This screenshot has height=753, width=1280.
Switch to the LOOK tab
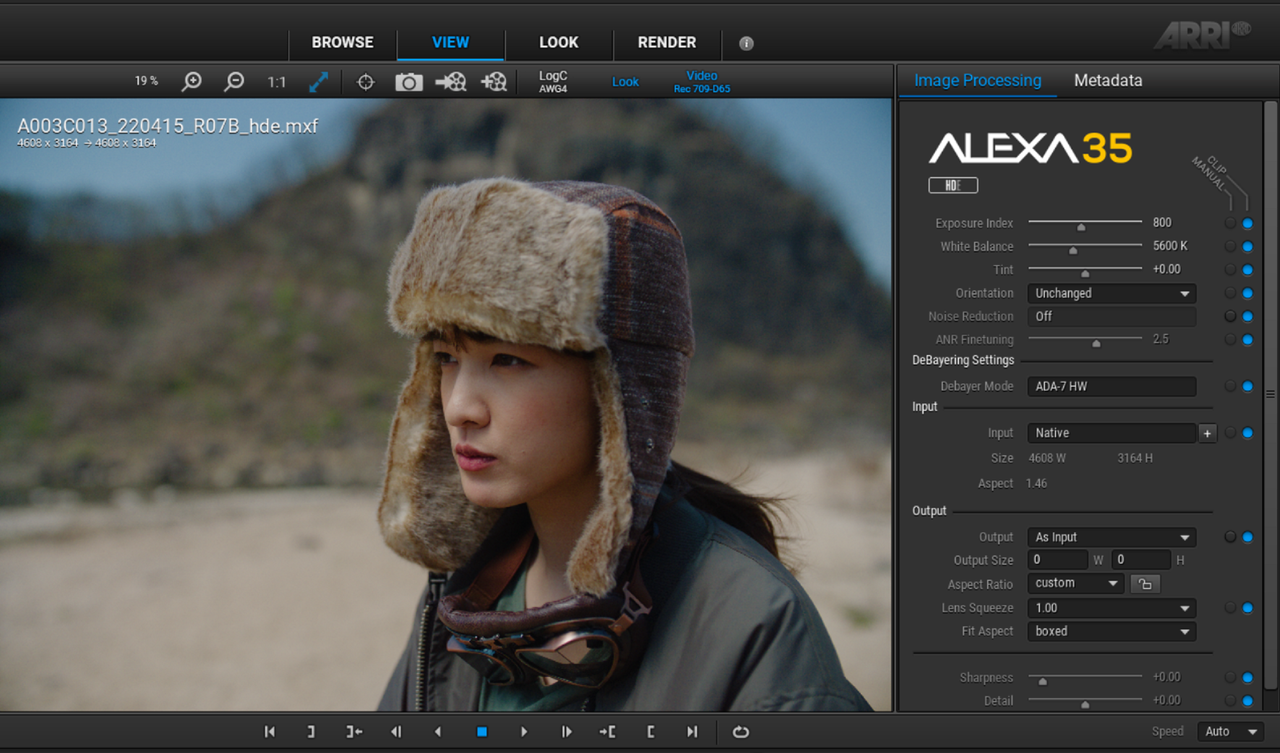(558, 43)
